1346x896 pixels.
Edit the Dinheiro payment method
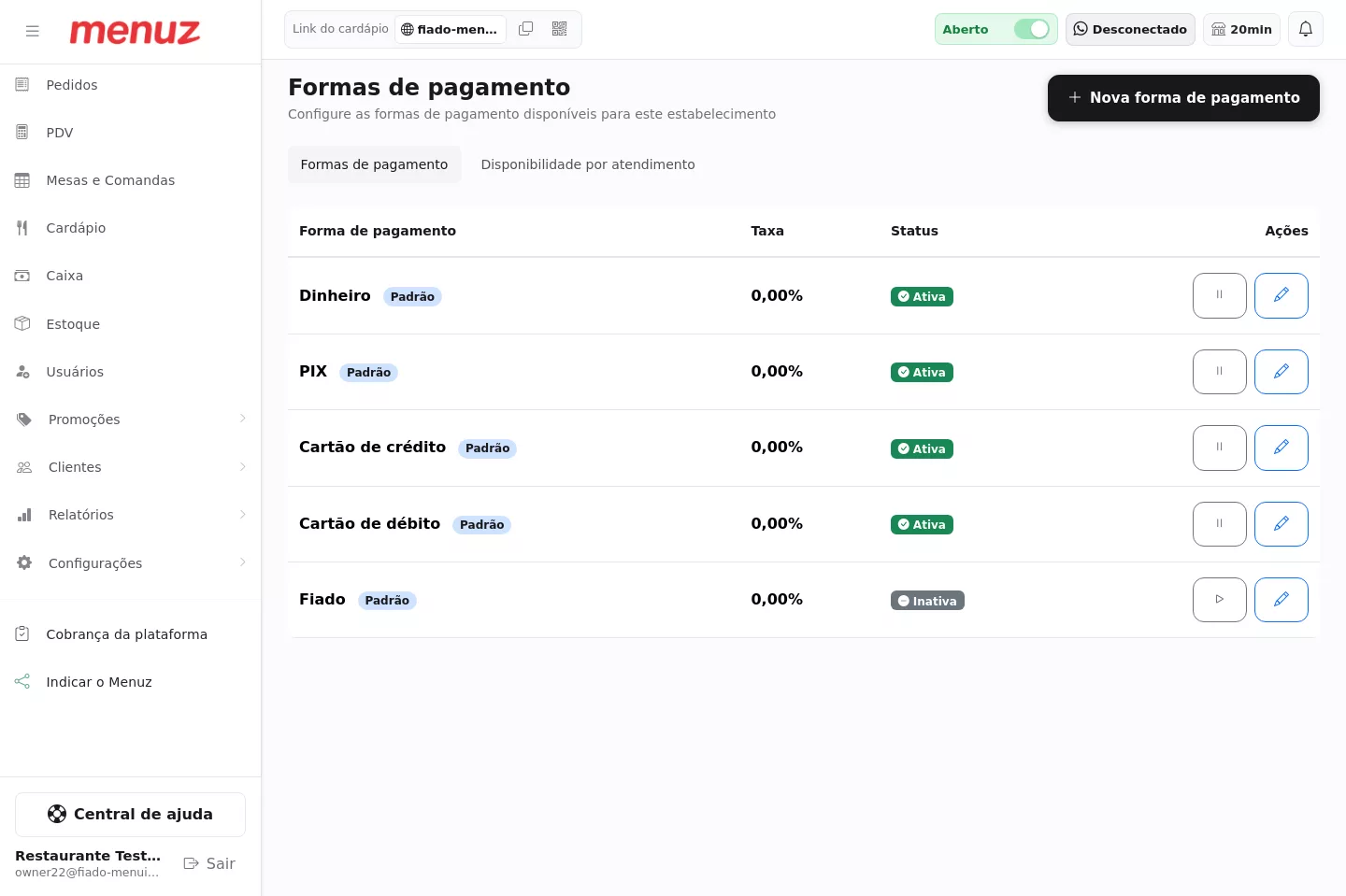coord(1281,295)
